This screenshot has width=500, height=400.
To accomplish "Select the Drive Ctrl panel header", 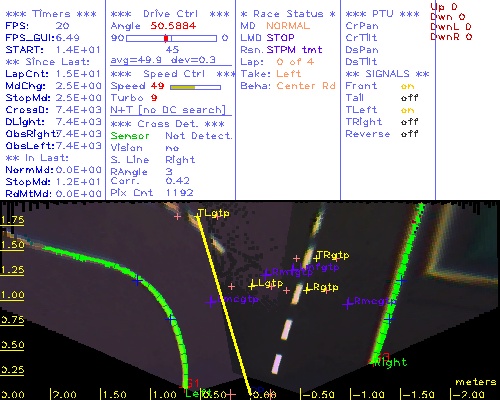I will point(170,14).
